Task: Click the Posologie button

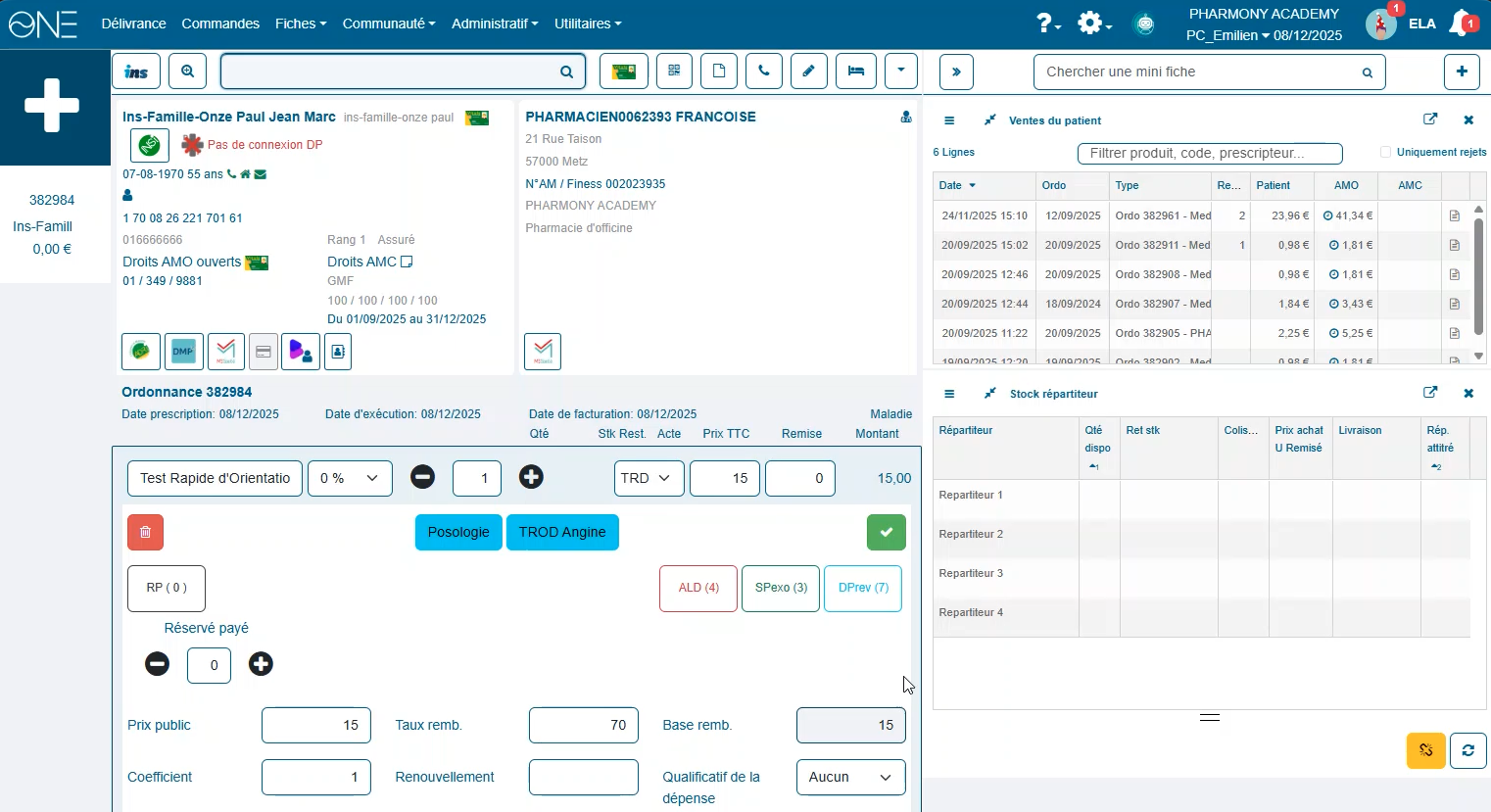Action: (458, 532)
